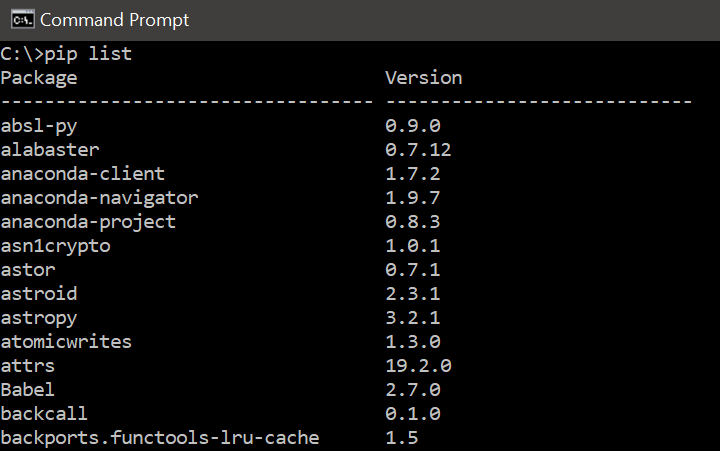Click the astropy package name

click(39, 318)
